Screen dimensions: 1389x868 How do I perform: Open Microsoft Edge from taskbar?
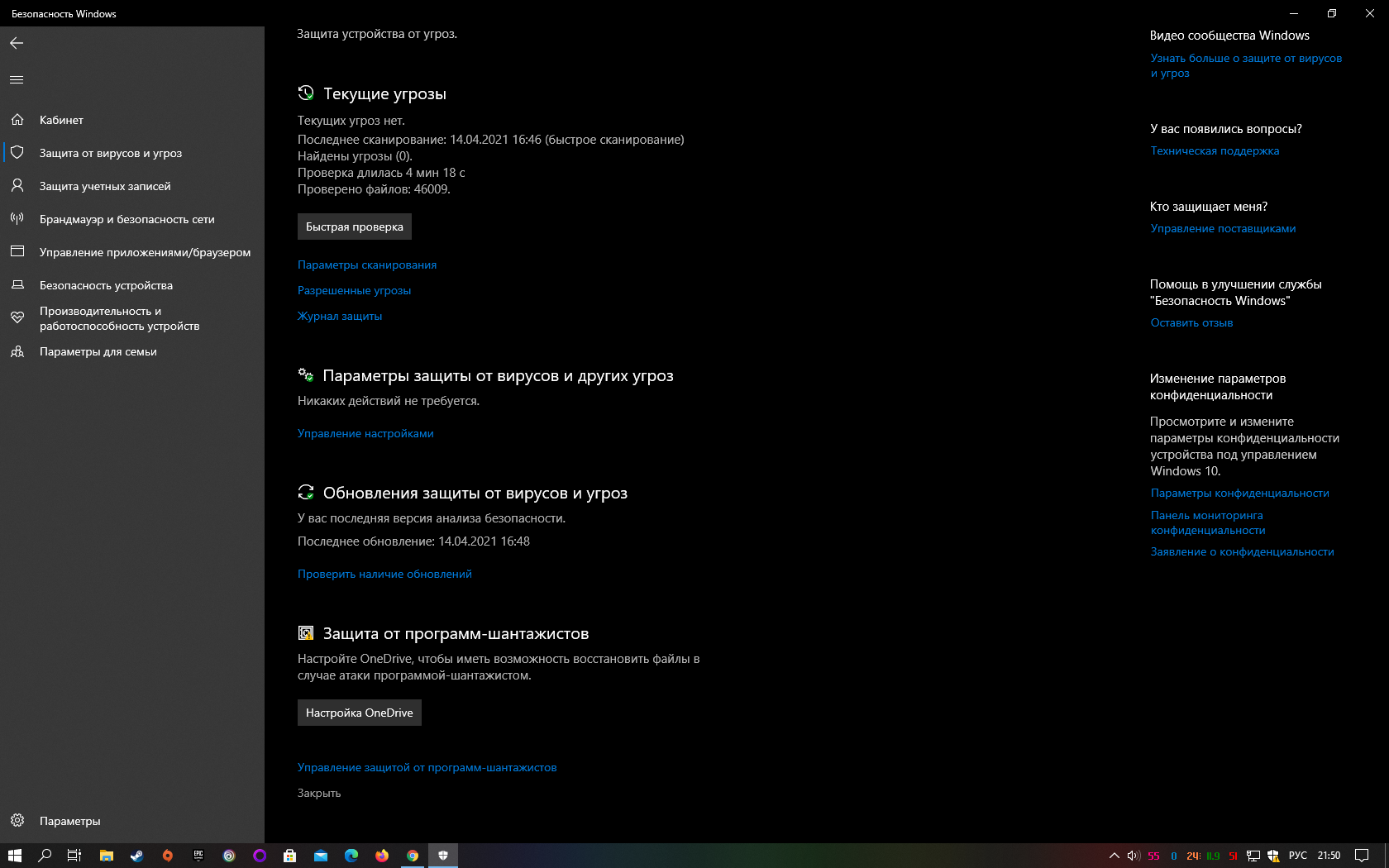tap(351, 856)
